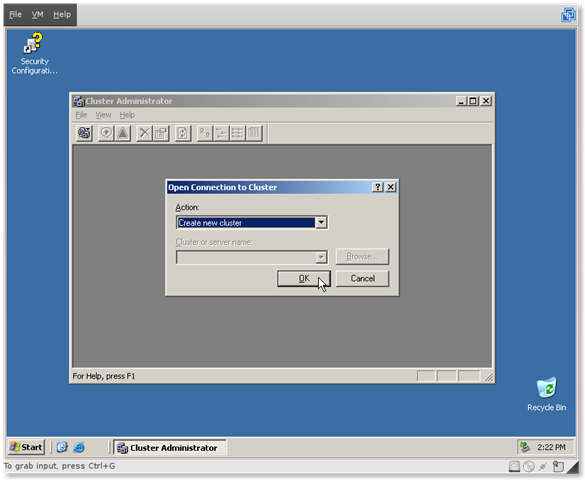This screenshot has height=480, width=585.
Task: Open the File menu in Cluster Administrator
Action: click(81, 115)
